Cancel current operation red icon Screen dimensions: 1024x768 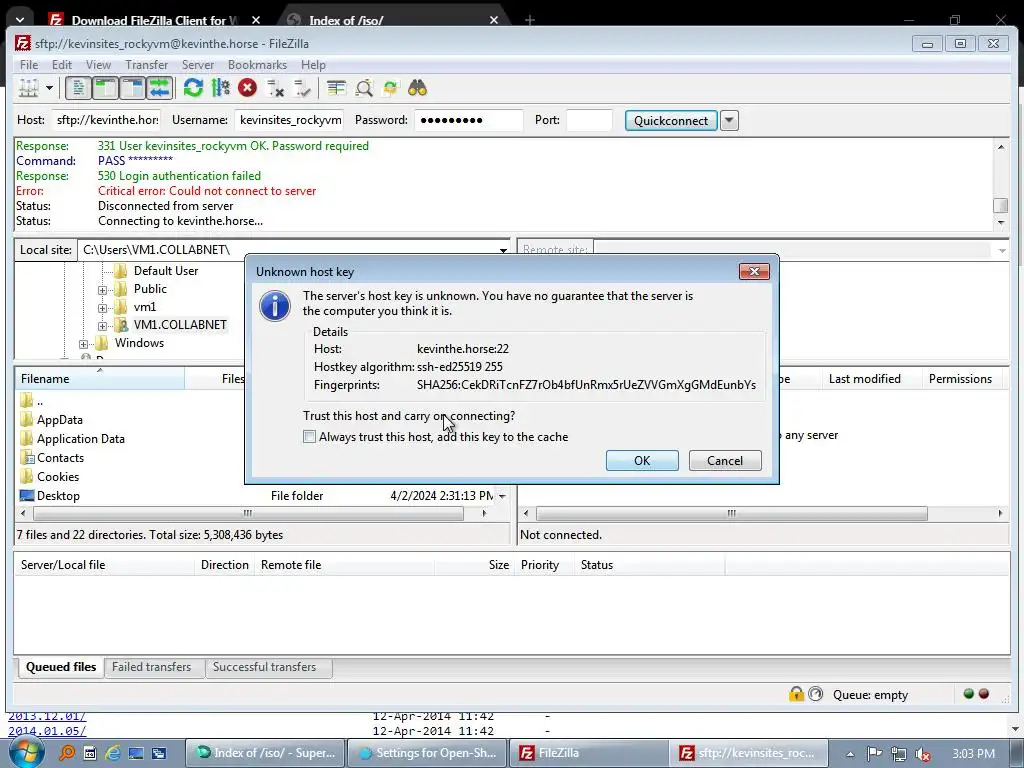(248, 88)
